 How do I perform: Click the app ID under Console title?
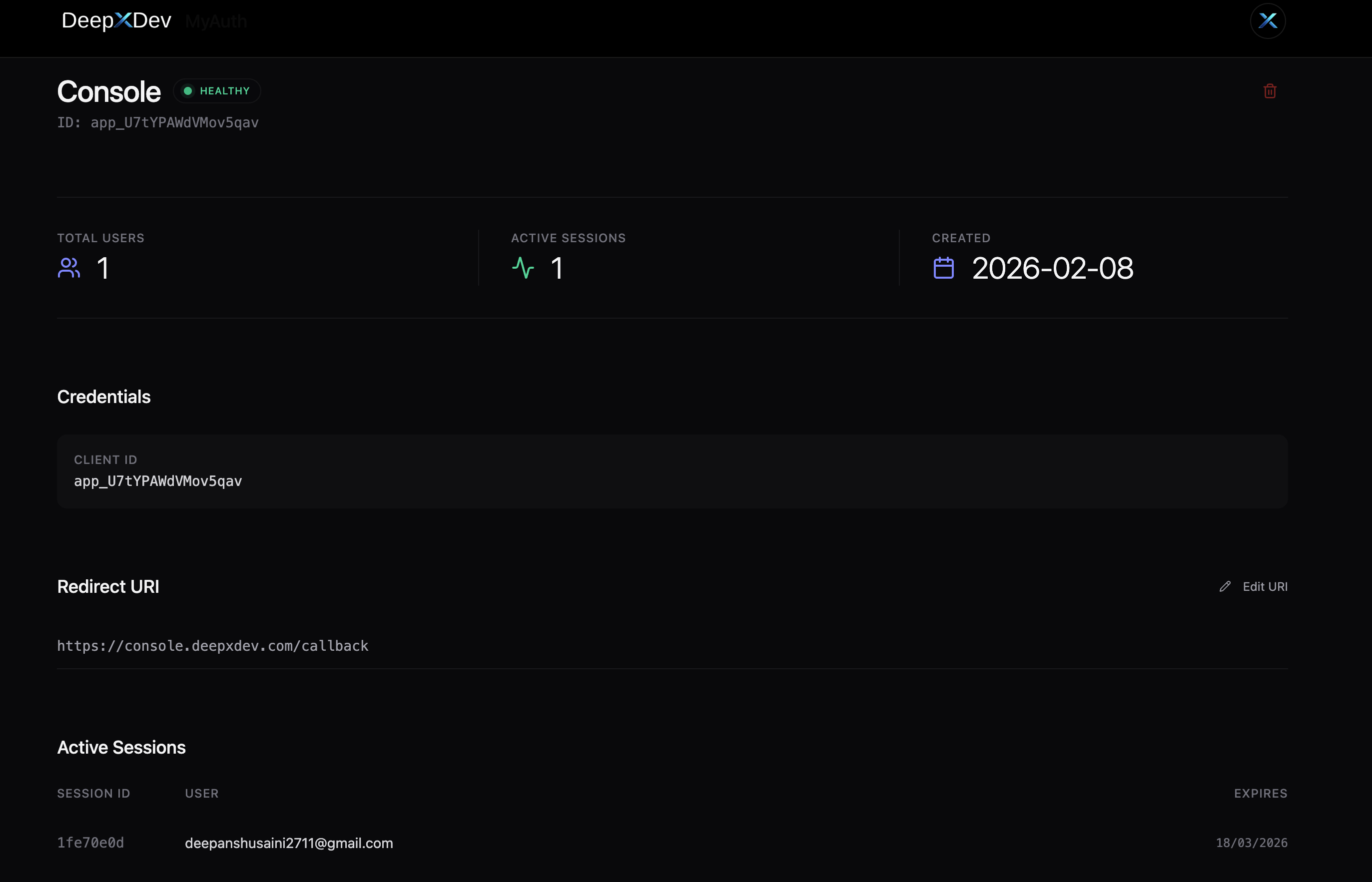coord(158,122)
